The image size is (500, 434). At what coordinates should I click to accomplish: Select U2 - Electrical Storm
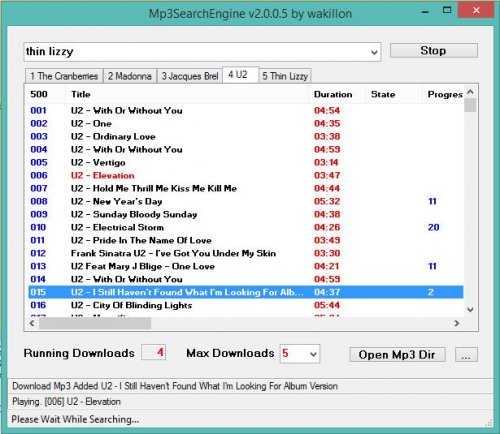pyautogui.click(x=246, y=228)
